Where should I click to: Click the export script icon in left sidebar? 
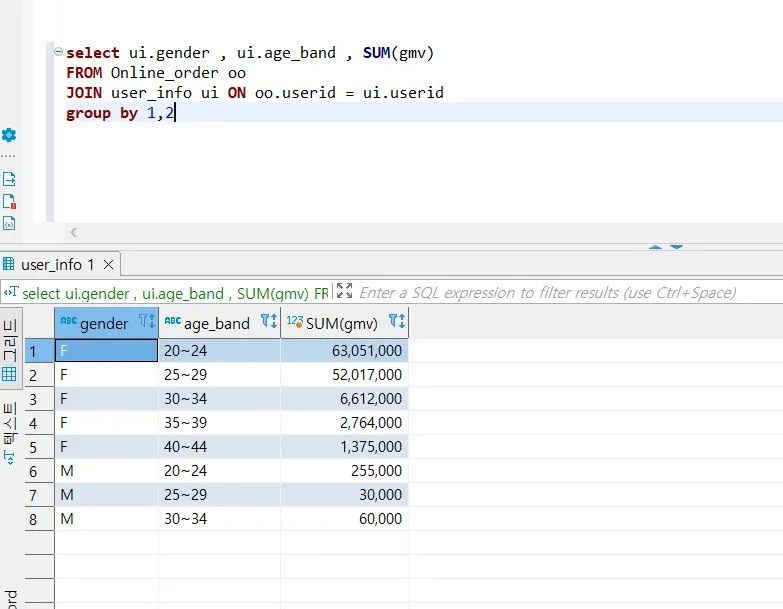9,179
